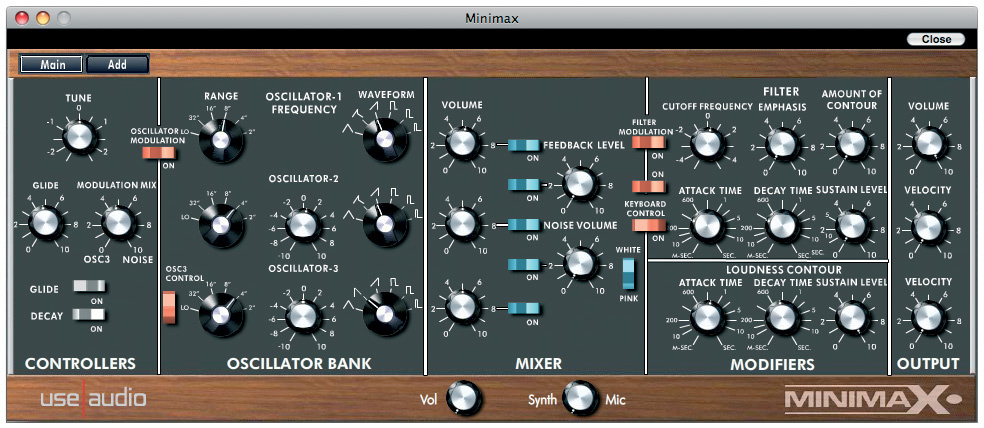Flip the OSC3 Control switch
984x428 pixels.
[169, 308]
